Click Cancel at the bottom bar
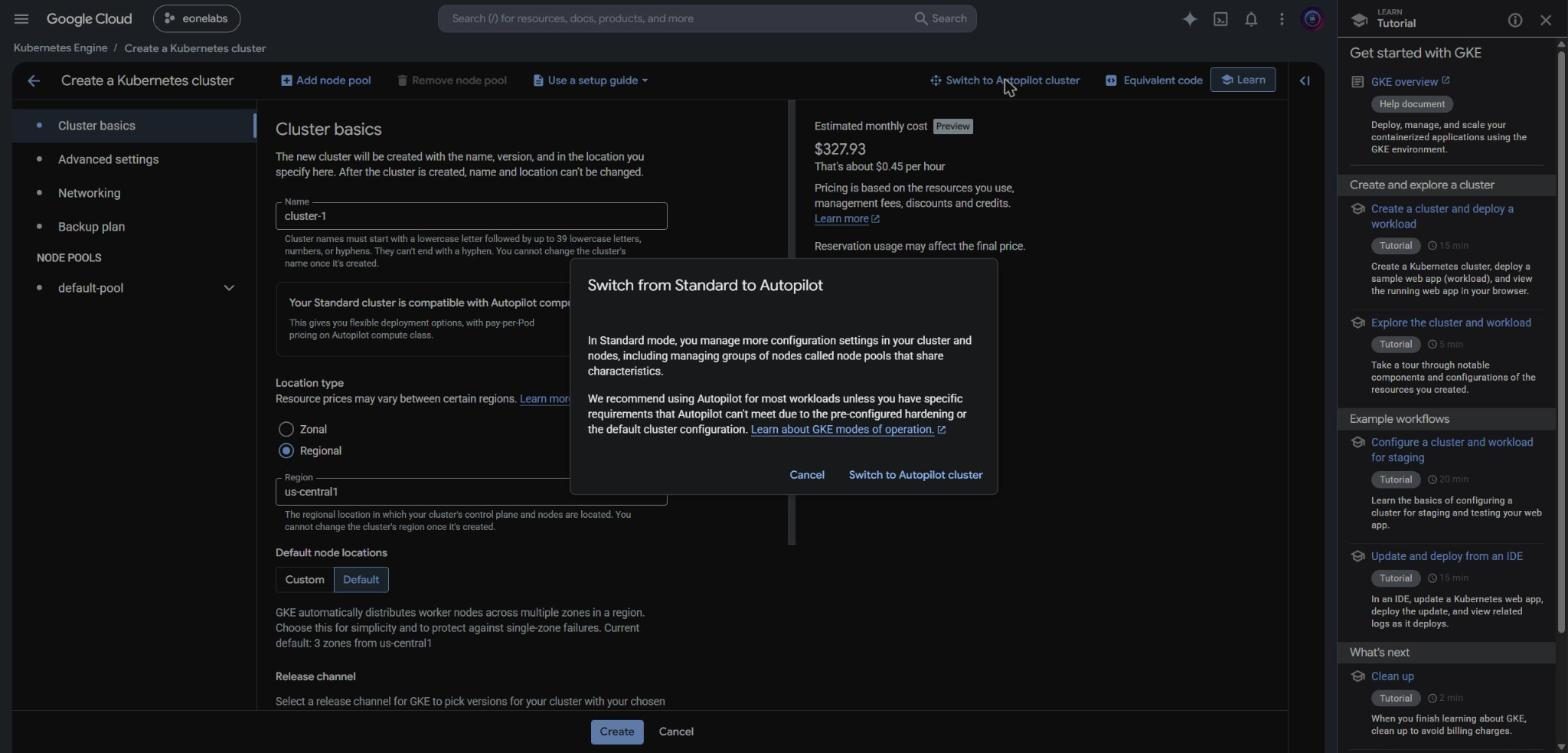The height and width of the screenshot is (753, 1568). [x=676, y=732]
